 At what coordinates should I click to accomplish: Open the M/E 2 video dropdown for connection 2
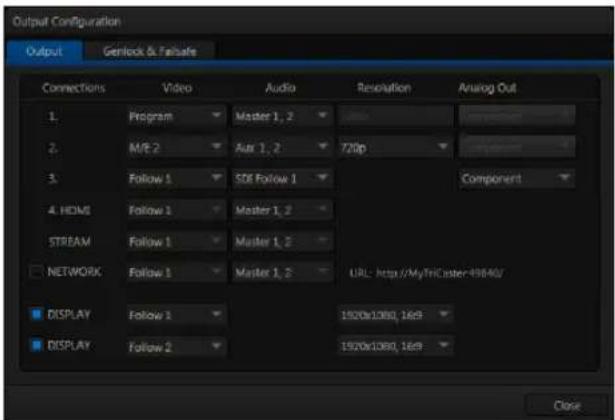point(176,147)
